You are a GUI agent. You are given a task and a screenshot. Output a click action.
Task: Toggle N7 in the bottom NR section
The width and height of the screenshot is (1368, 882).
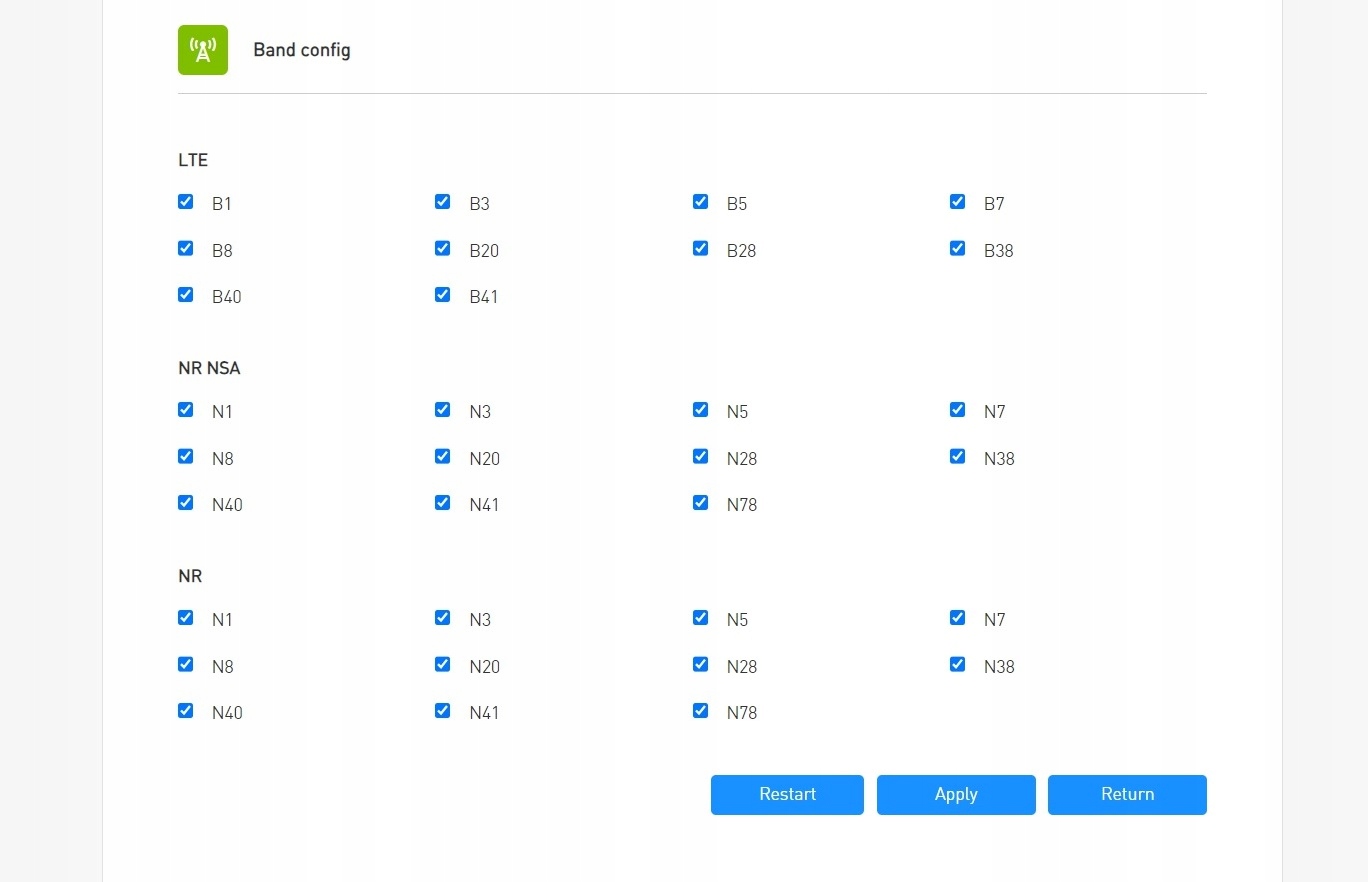(x=958, y=618)
